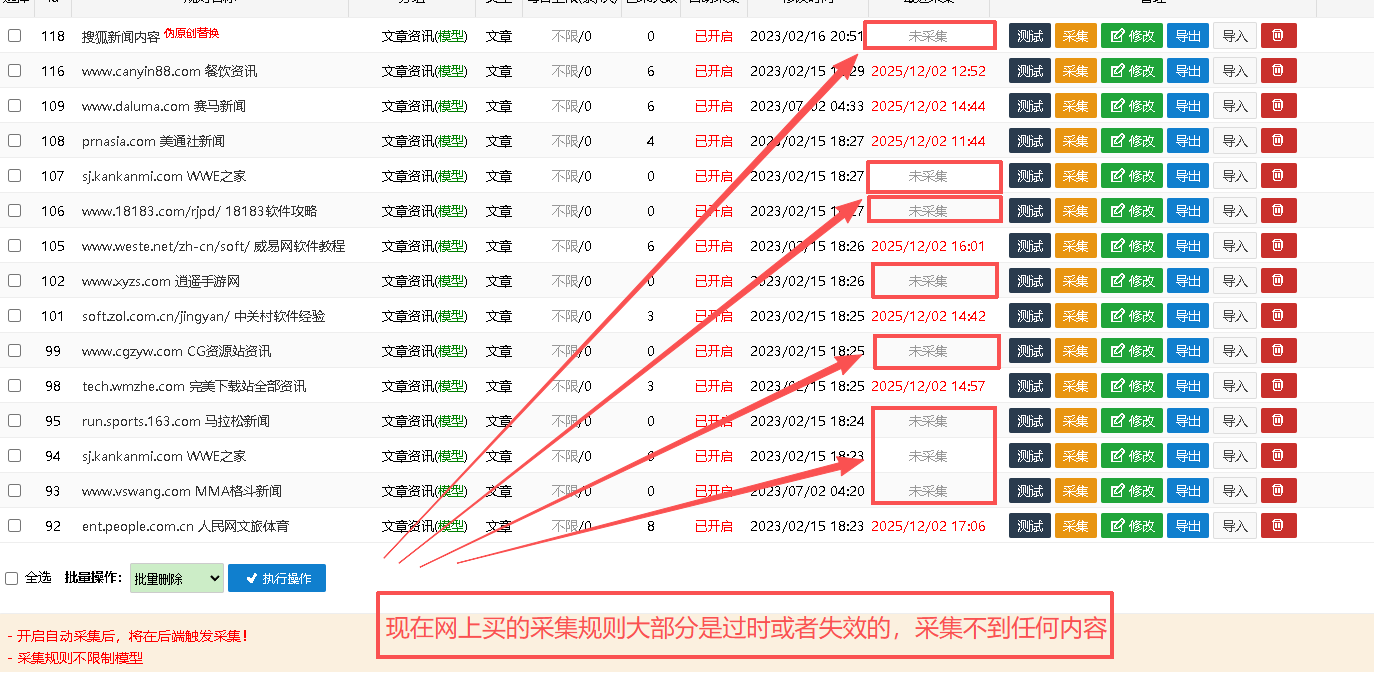The image size is (1374, 674).
Task: Delete ent.people.com.cn rule via trash icon
Action: (1278, 526)
